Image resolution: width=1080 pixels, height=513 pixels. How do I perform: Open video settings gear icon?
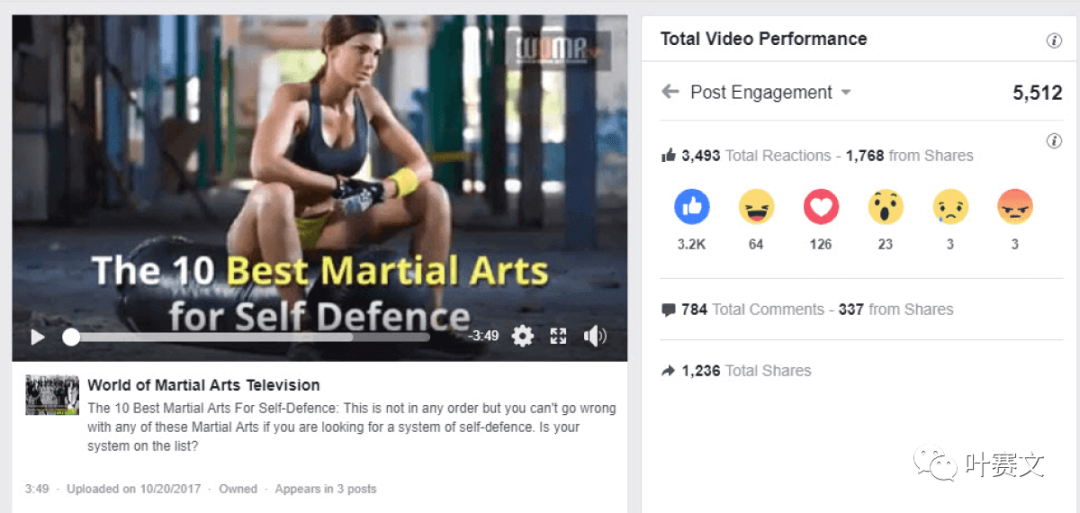pyautogui.click(x=523, y=336)
